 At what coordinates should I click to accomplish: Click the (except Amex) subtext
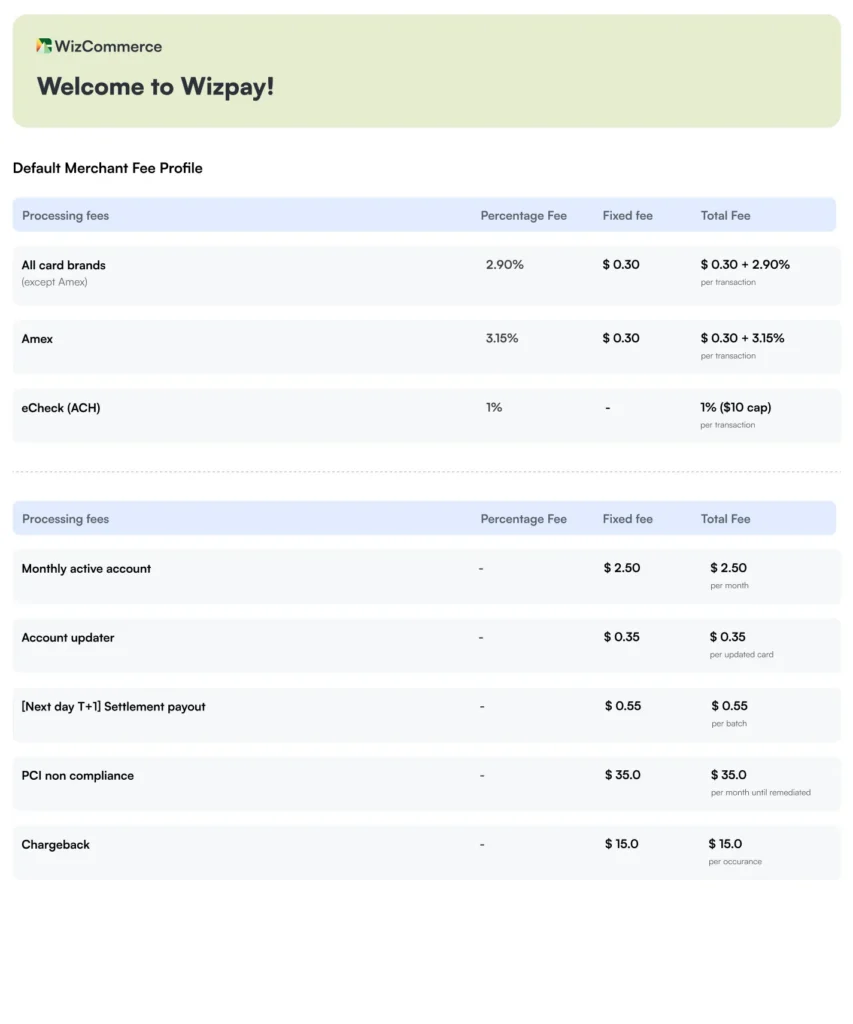point(54,282)
